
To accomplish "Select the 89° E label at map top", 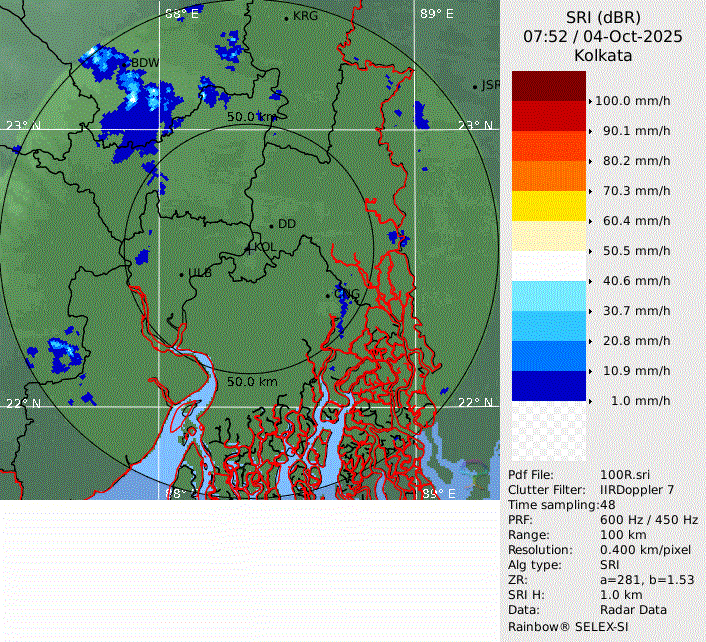I will 436,14.
